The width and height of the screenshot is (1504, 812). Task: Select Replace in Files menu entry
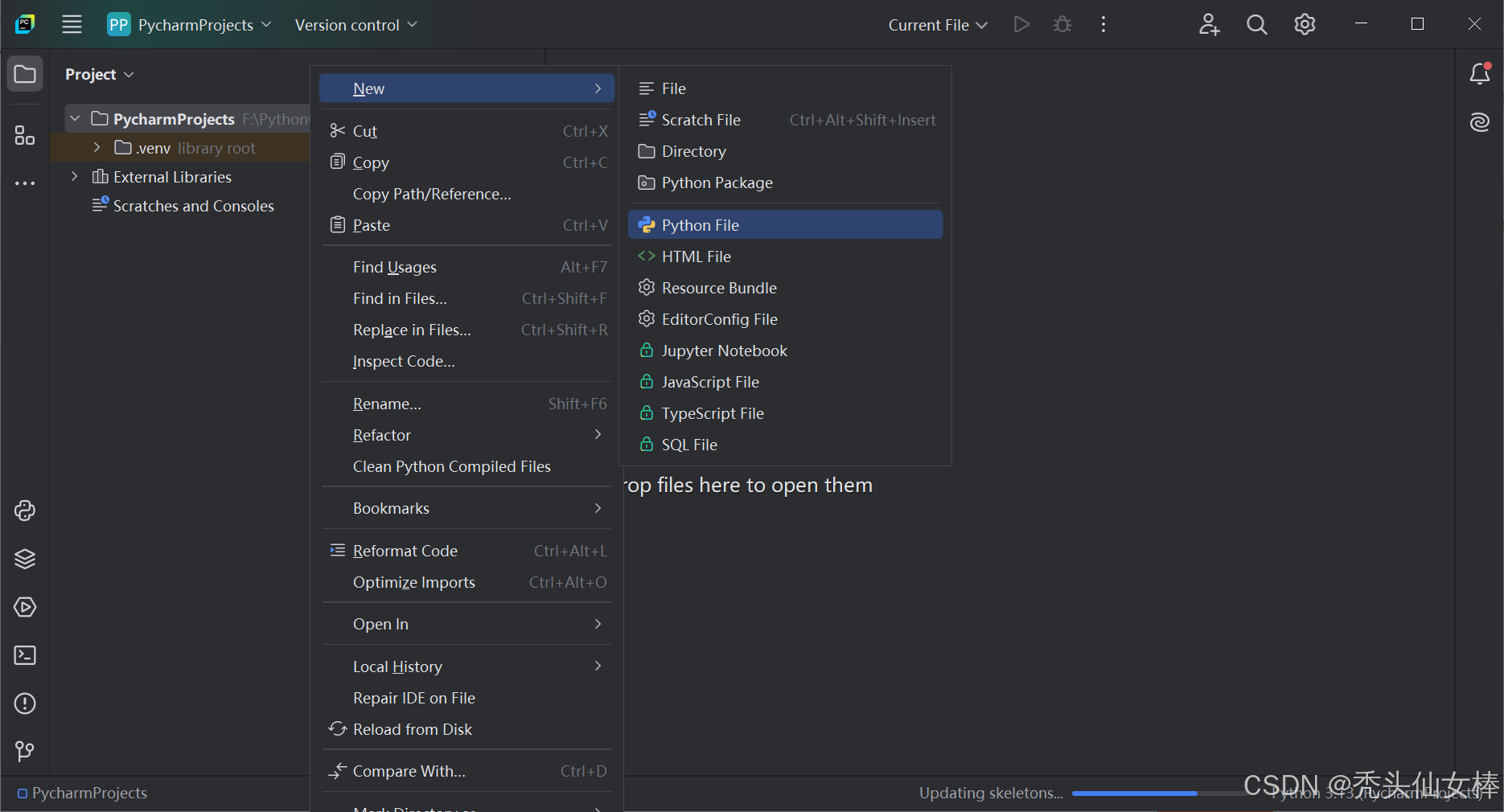point(466,330)
